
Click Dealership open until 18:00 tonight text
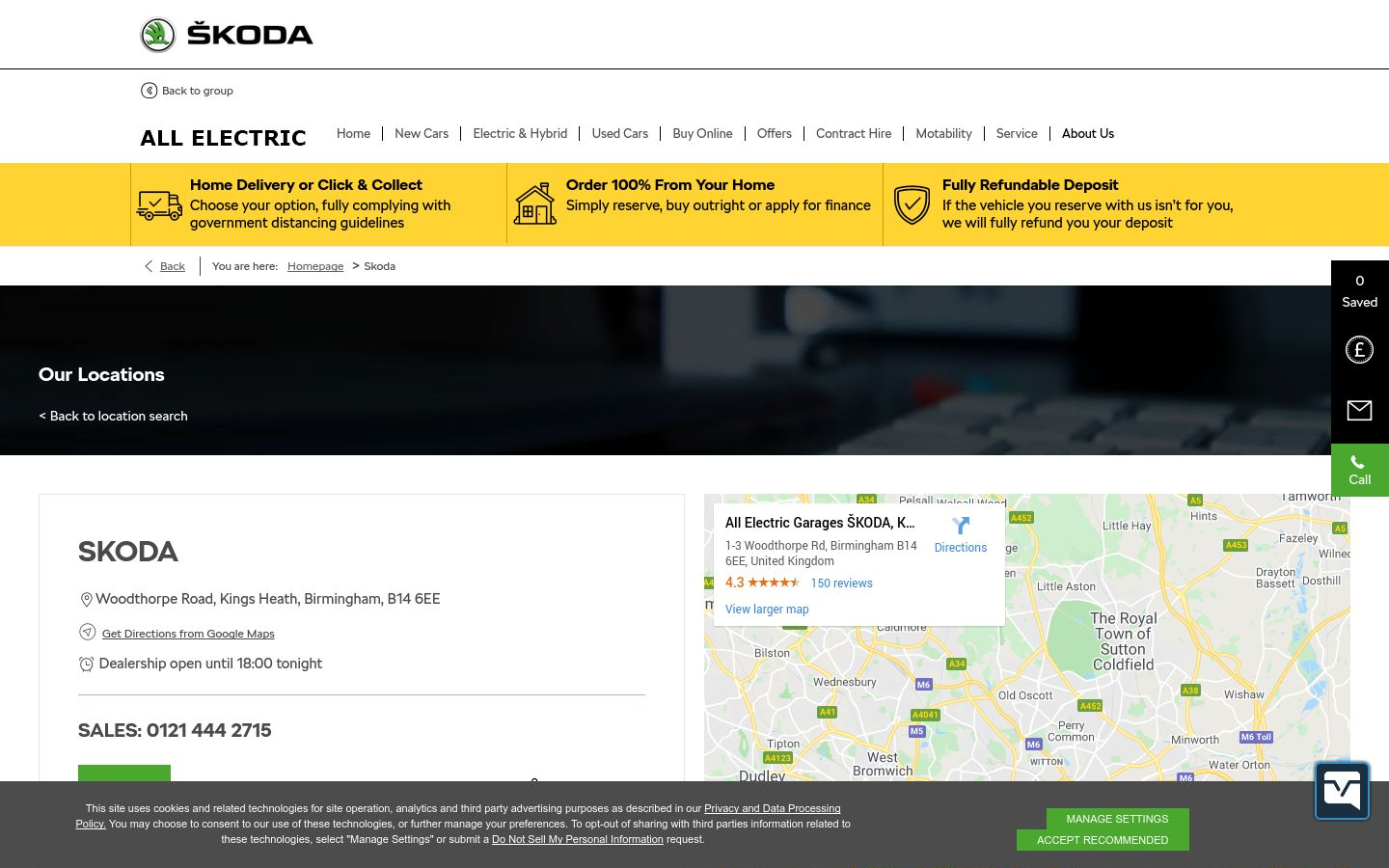pyautogui.click(x=210, y=664)
